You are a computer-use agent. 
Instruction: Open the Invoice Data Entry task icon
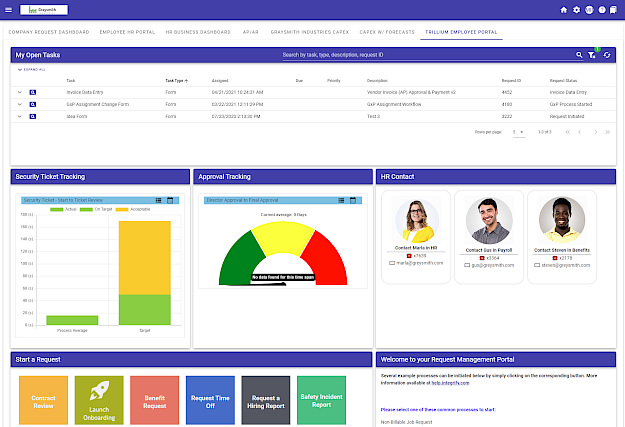32,91
